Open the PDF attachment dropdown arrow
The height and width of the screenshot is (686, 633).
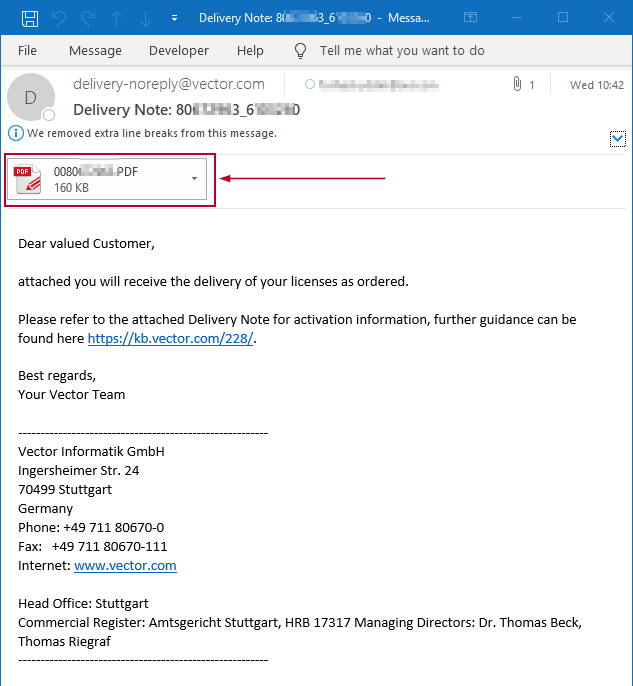pyautogui.click(x=194, y=179)
